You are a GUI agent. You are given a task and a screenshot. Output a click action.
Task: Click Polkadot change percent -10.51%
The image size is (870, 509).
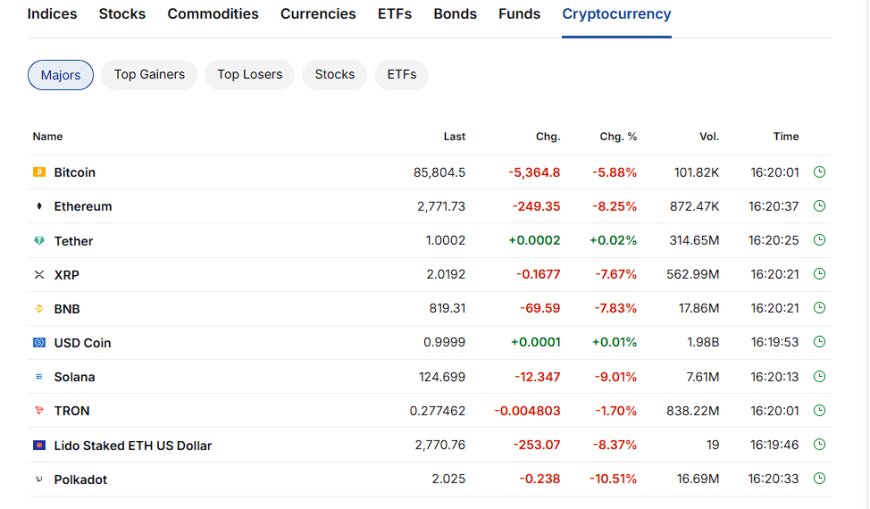613,478
